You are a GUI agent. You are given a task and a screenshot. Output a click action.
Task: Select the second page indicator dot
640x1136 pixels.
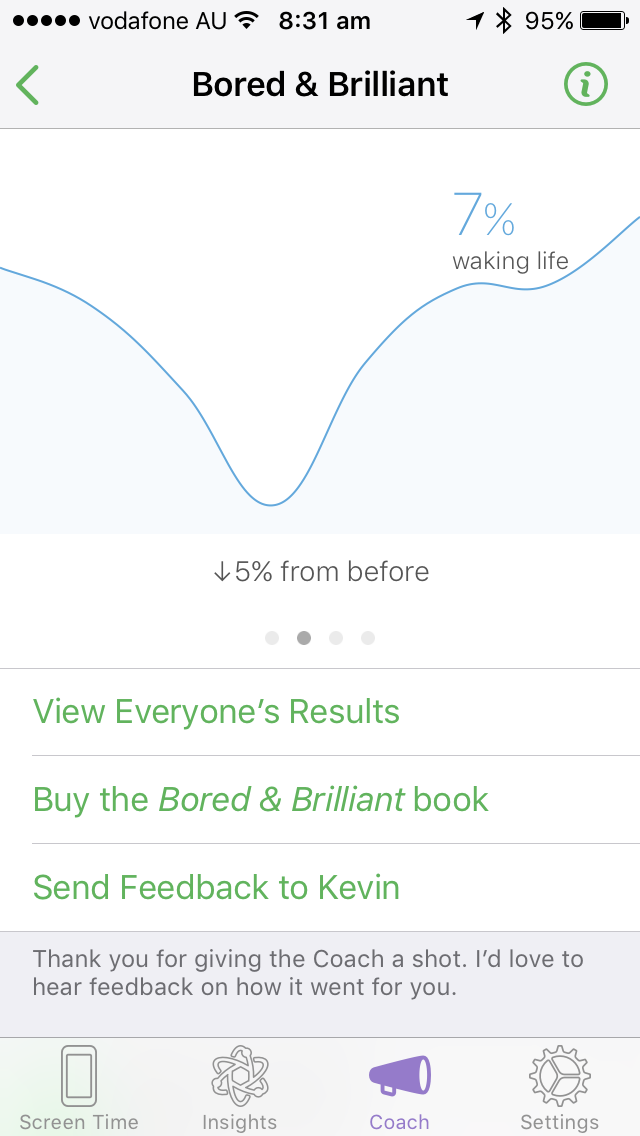304,638
